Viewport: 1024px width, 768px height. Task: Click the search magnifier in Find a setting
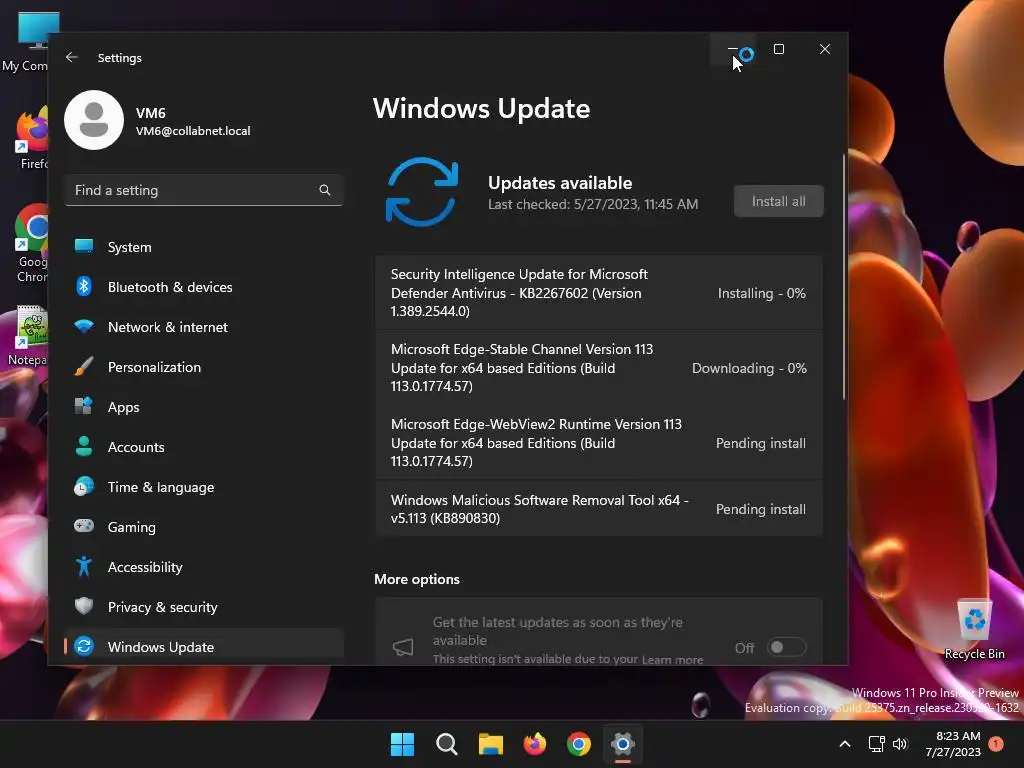[325, 190]
